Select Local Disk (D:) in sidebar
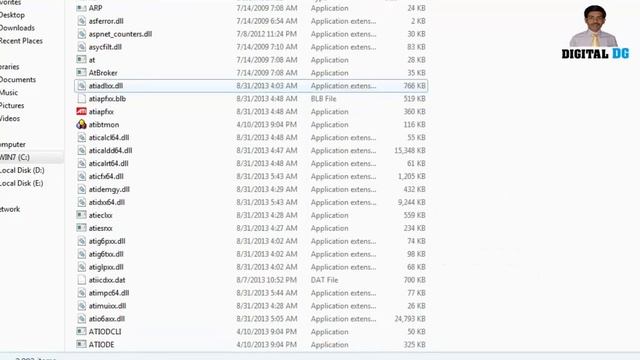 click(x=22, y=170)
